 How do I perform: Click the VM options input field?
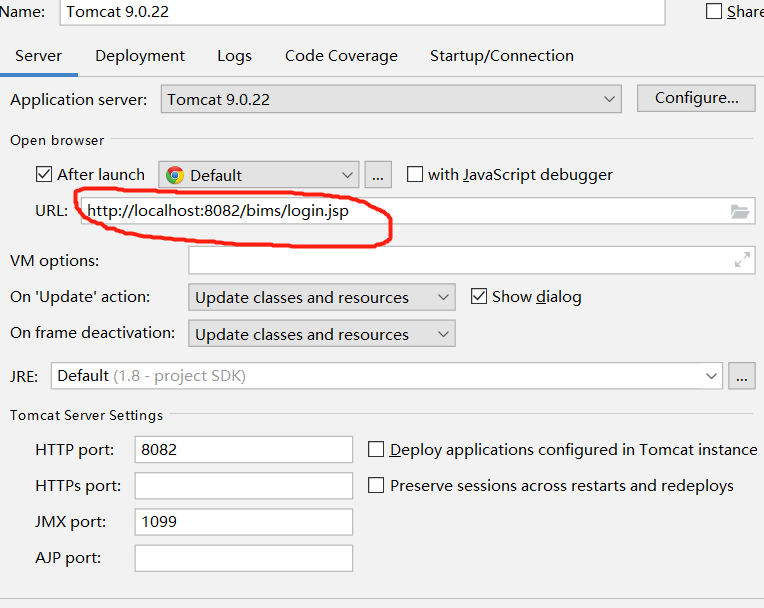click(472, 260)
